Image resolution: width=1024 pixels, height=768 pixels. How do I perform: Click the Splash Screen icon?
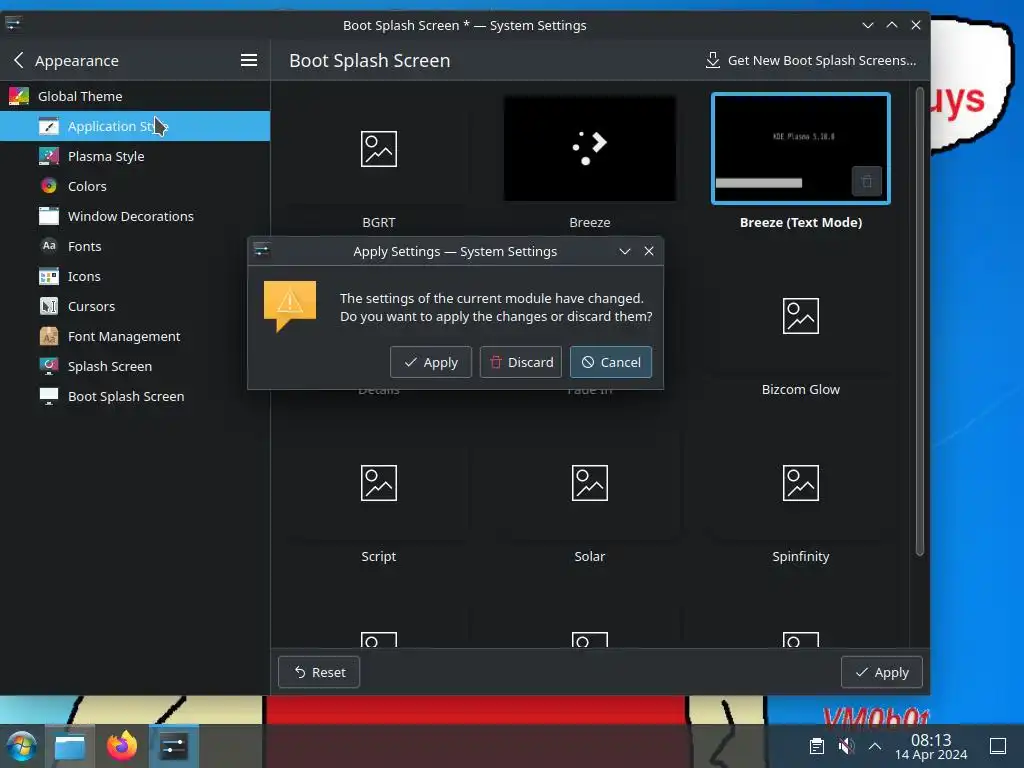coord(48,366)
